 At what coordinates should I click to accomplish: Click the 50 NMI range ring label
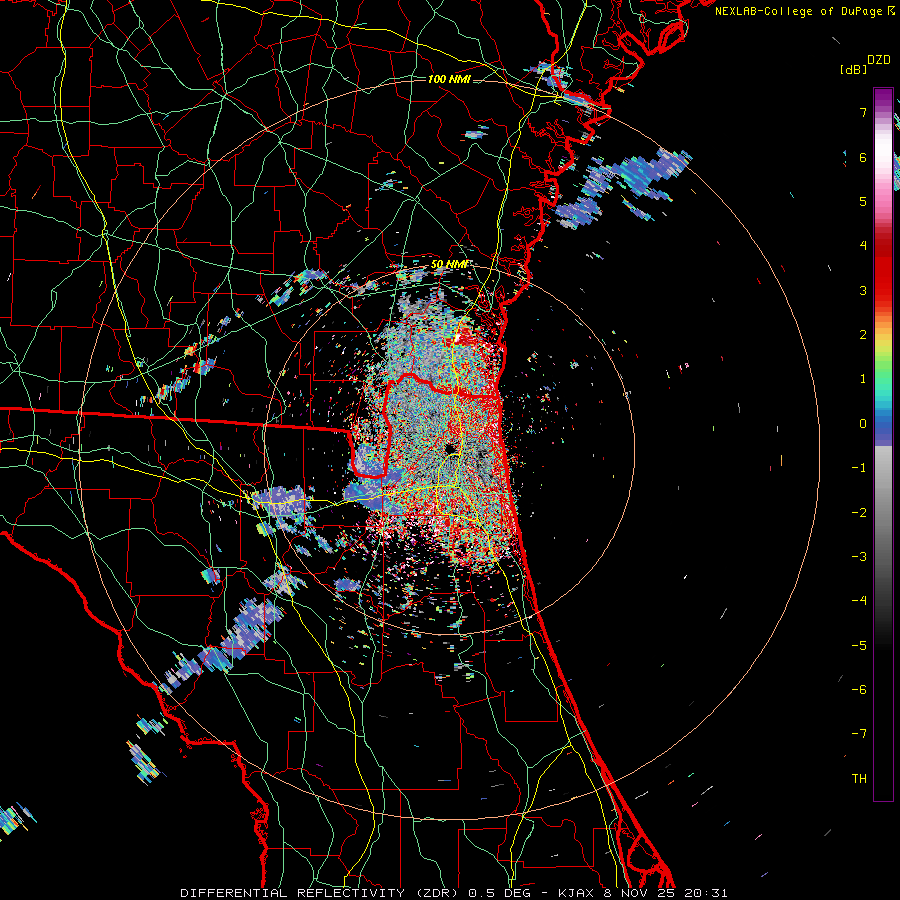(x=449, y=265)
